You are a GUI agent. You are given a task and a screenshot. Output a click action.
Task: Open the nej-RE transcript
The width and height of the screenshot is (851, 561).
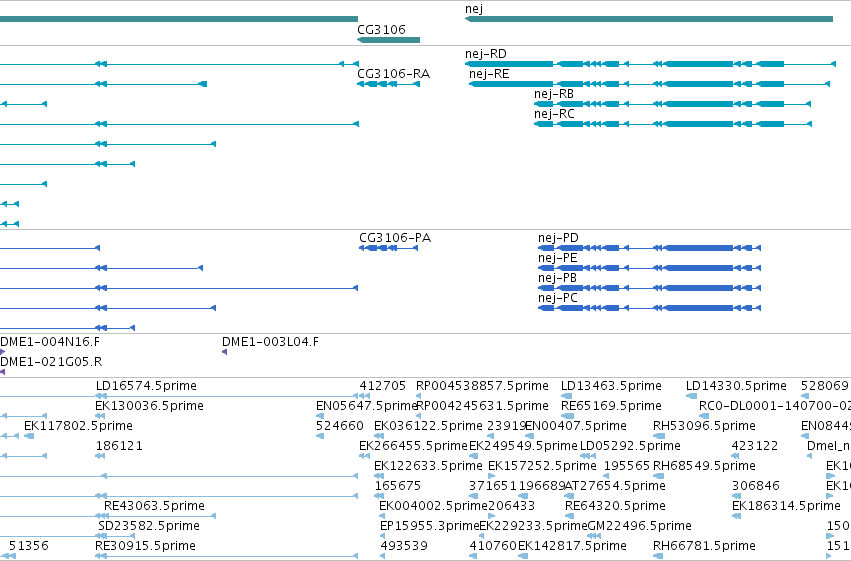click(650, 84)
